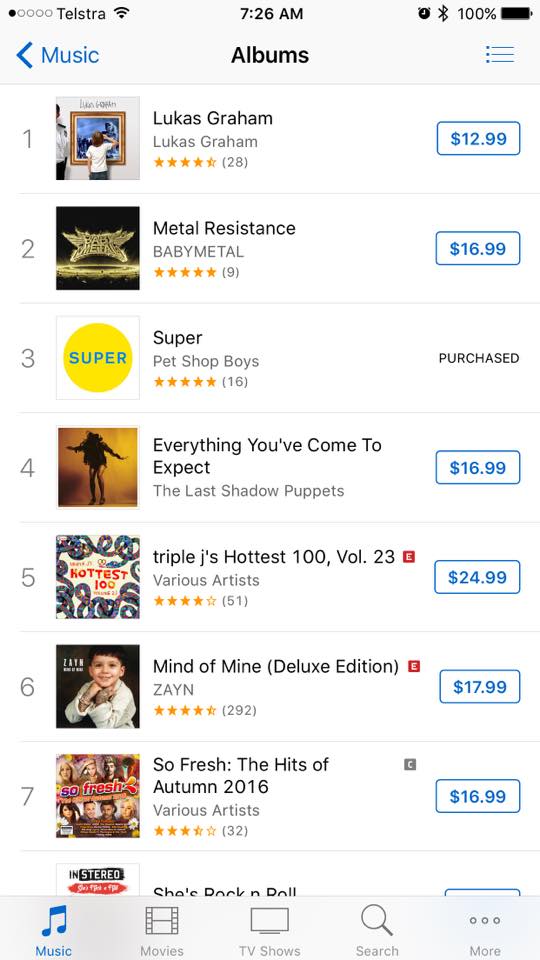Open So Fresh: The Hits of Autumn 2016

tap(241, 775)
